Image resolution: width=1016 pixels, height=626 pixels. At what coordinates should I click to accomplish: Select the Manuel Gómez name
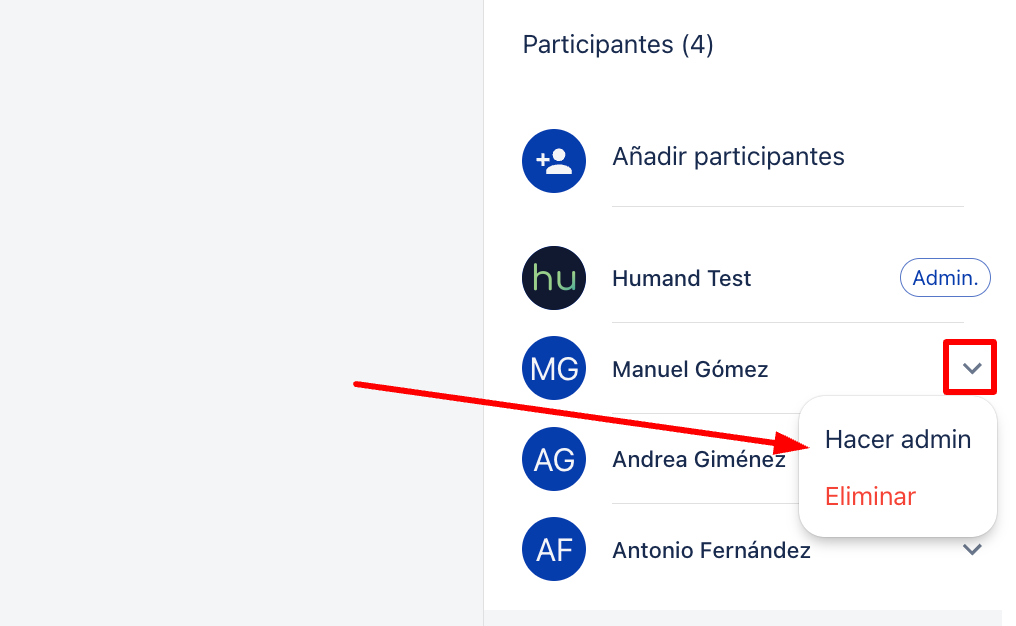690,369
